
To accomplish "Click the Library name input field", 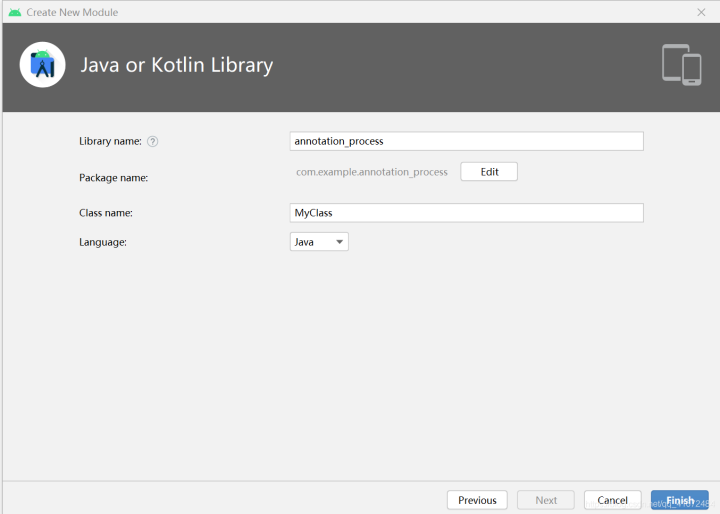I will (x=467, y=141).
